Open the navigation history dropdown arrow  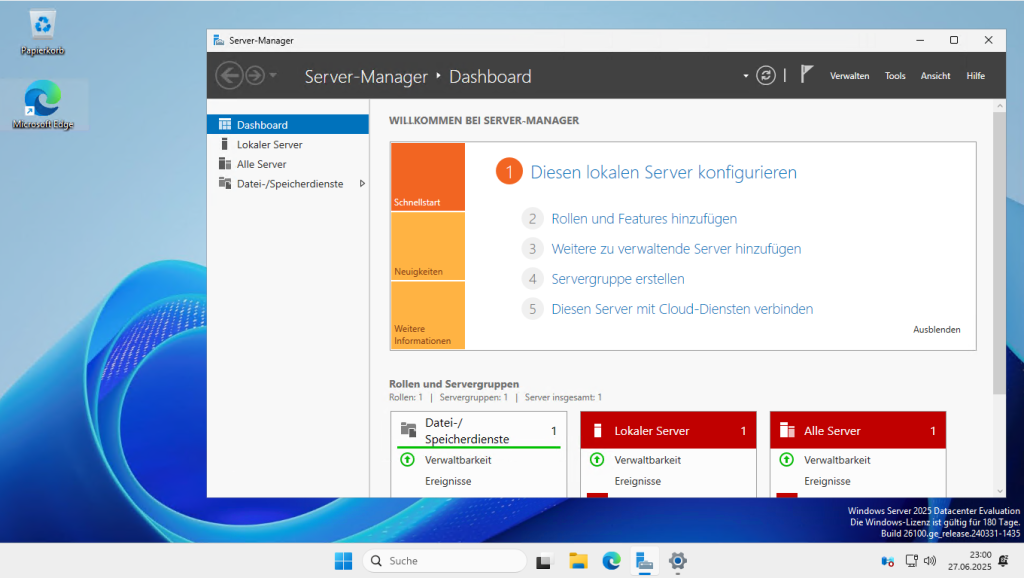pos(273,76)
